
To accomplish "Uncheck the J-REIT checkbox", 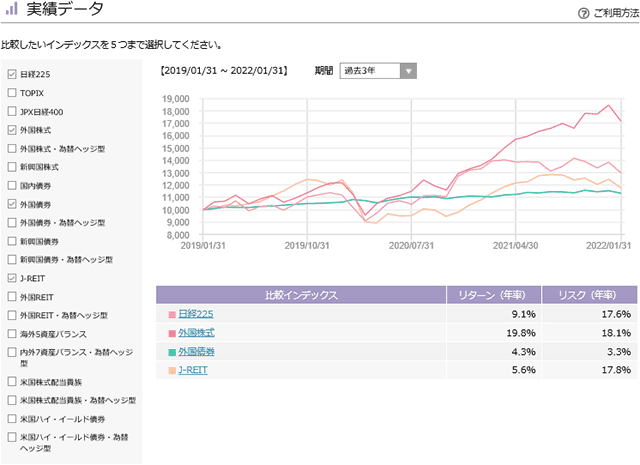I will coord(12,278).
